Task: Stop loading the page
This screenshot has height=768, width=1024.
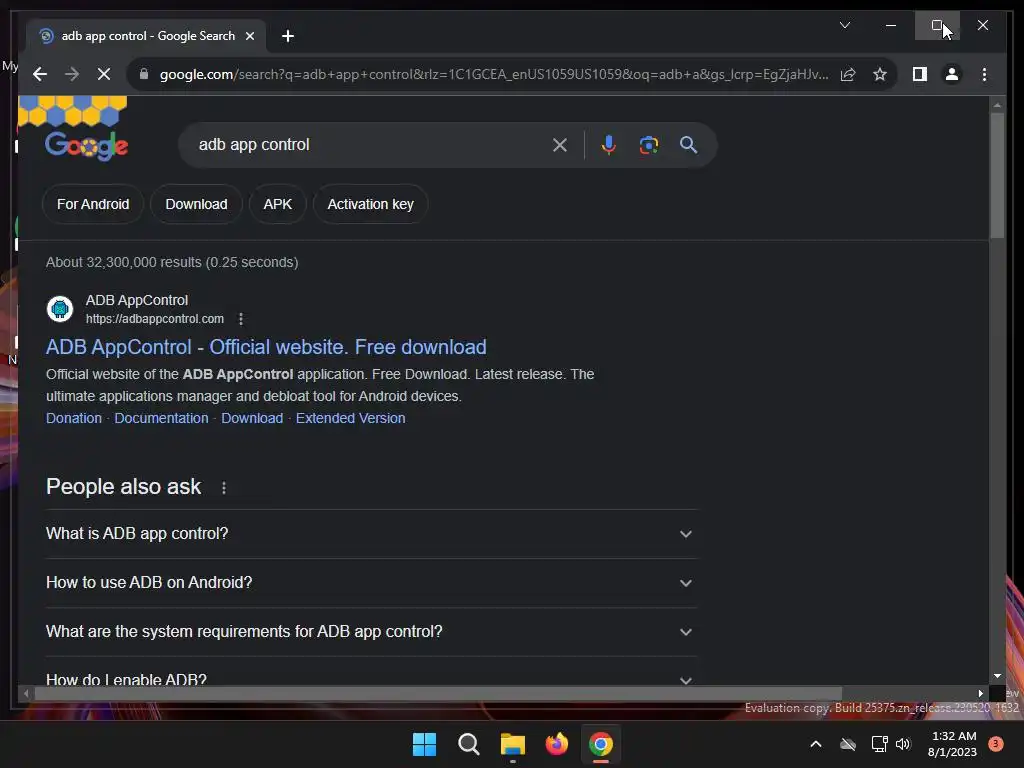Action: pos(104,74)
